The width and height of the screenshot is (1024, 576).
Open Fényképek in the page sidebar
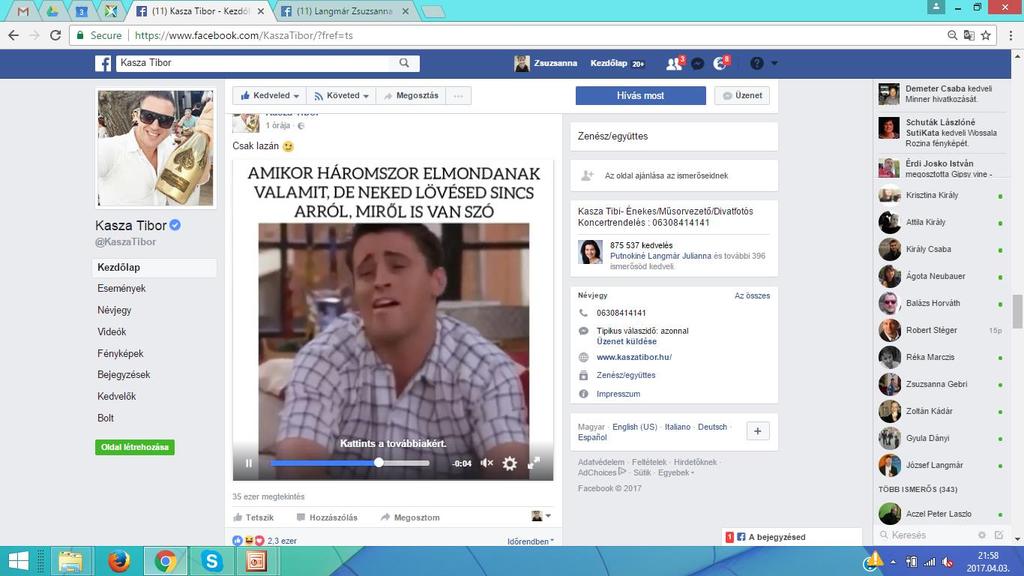[120, 353]
